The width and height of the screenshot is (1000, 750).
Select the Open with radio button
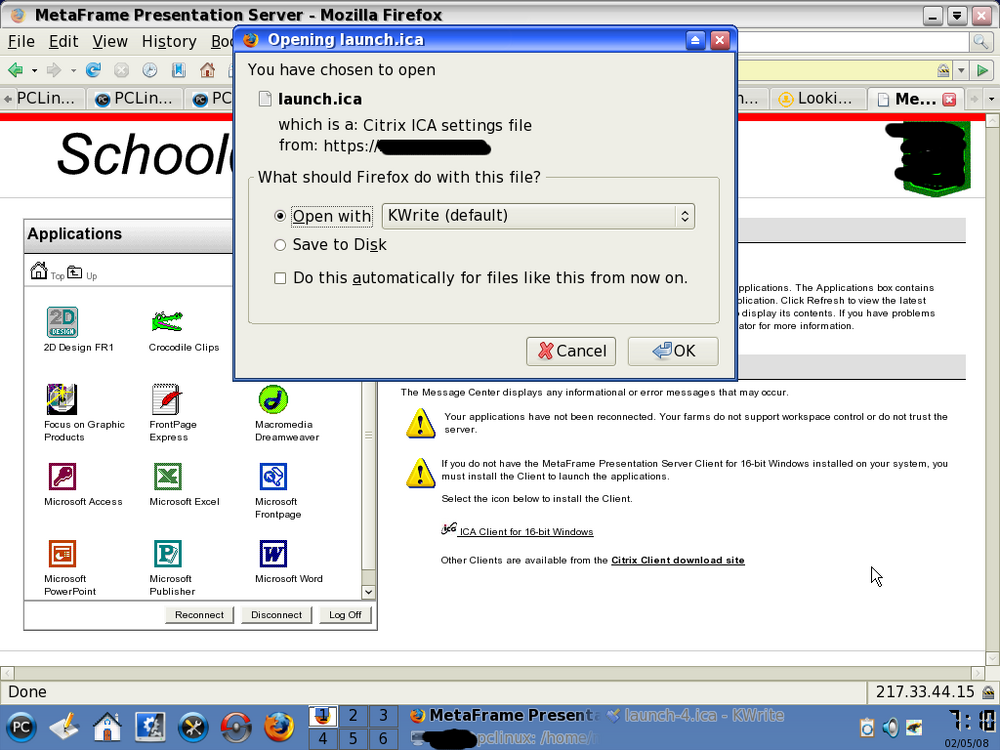pos(279,216)
